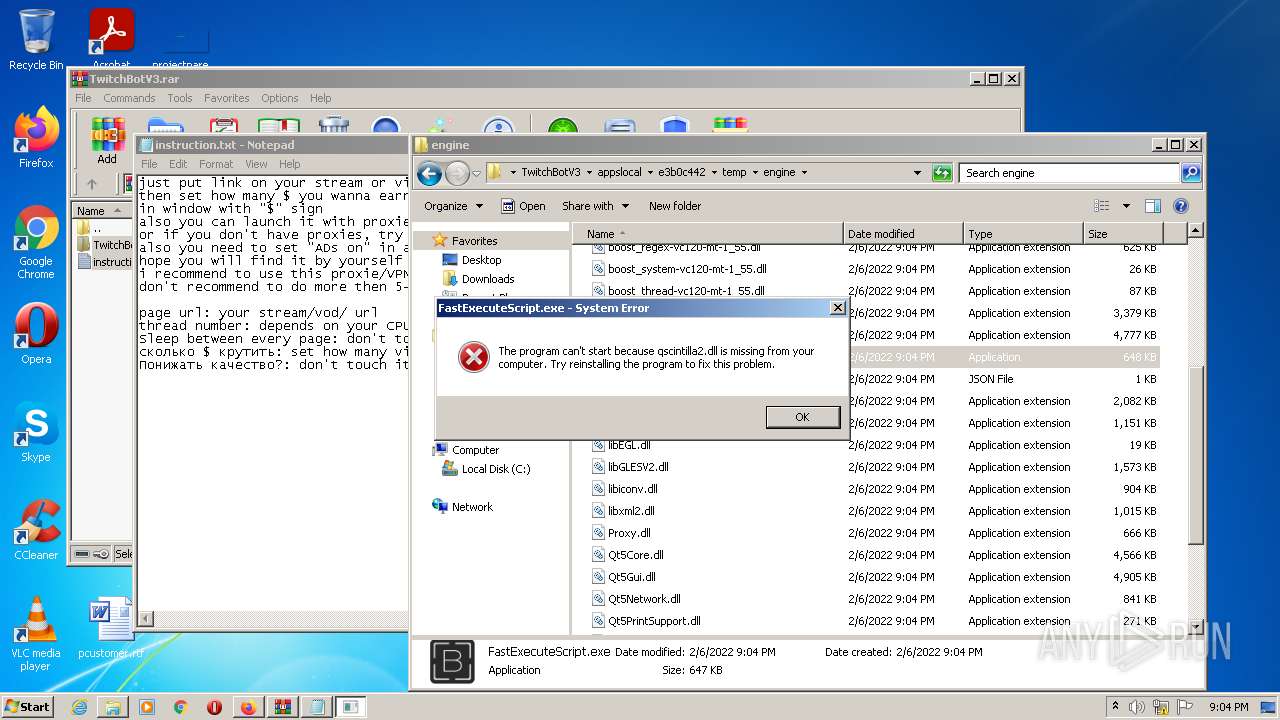1280x720 pixels.
Task: Click the Add icon in WinRAR toolbar
Action: pyautogui.click(x=107, y=142)
